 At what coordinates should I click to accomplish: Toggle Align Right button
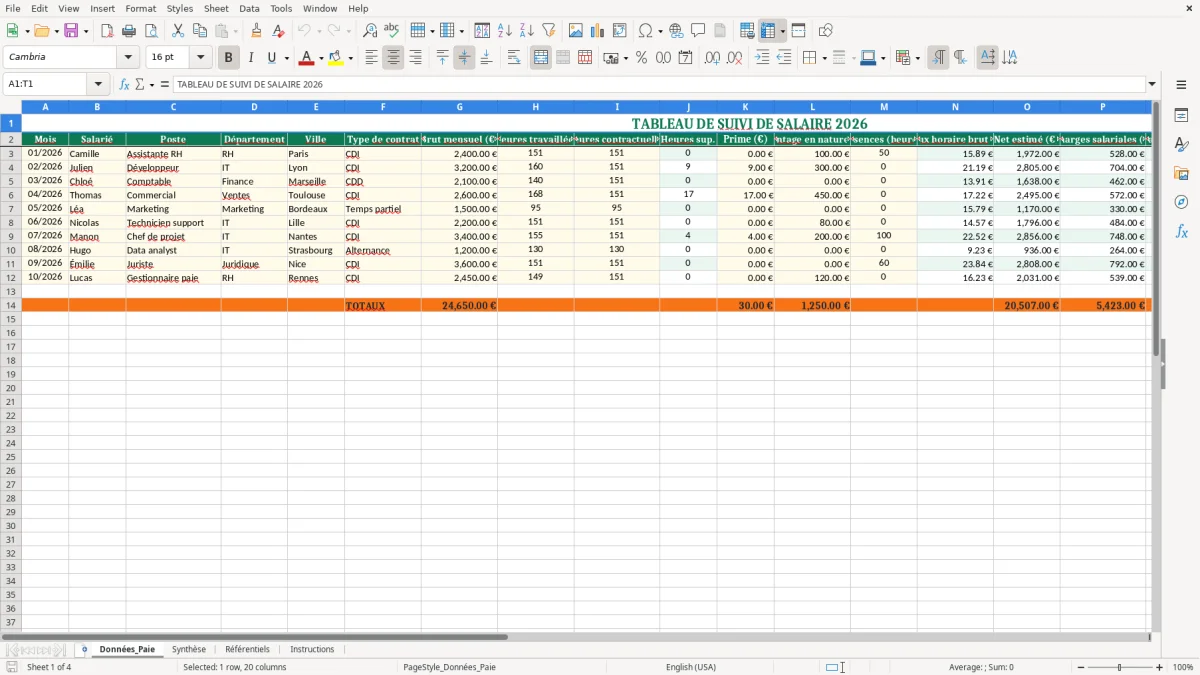(x=415, y=58)
